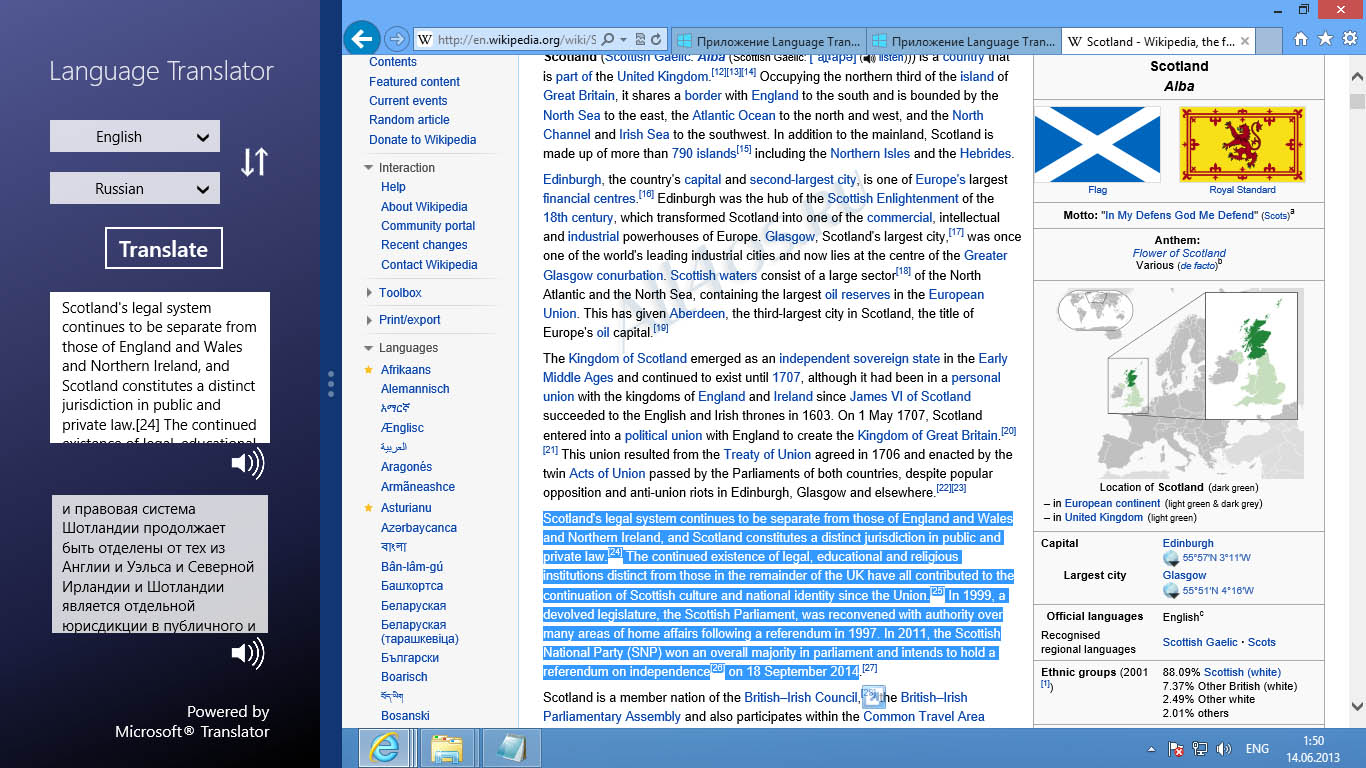Collapse the Languages sidebar section

[369, 348]
